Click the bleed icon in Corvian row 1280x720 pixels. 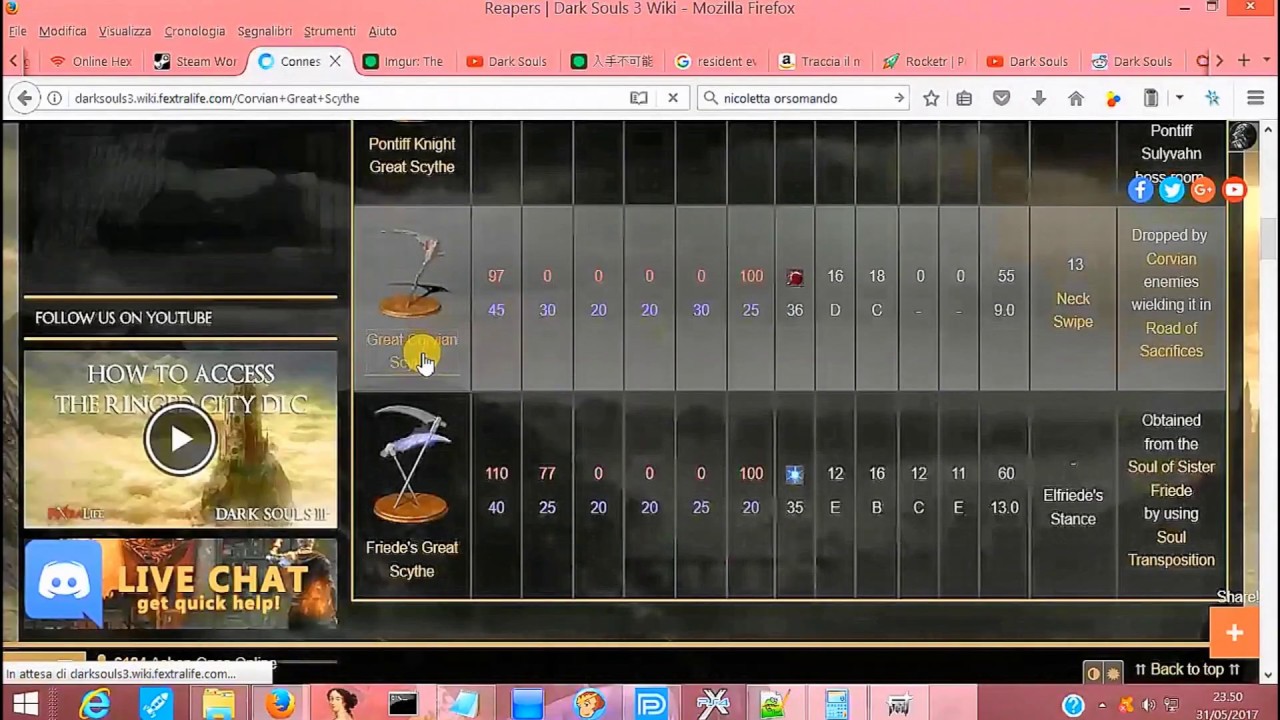(795, 277)
